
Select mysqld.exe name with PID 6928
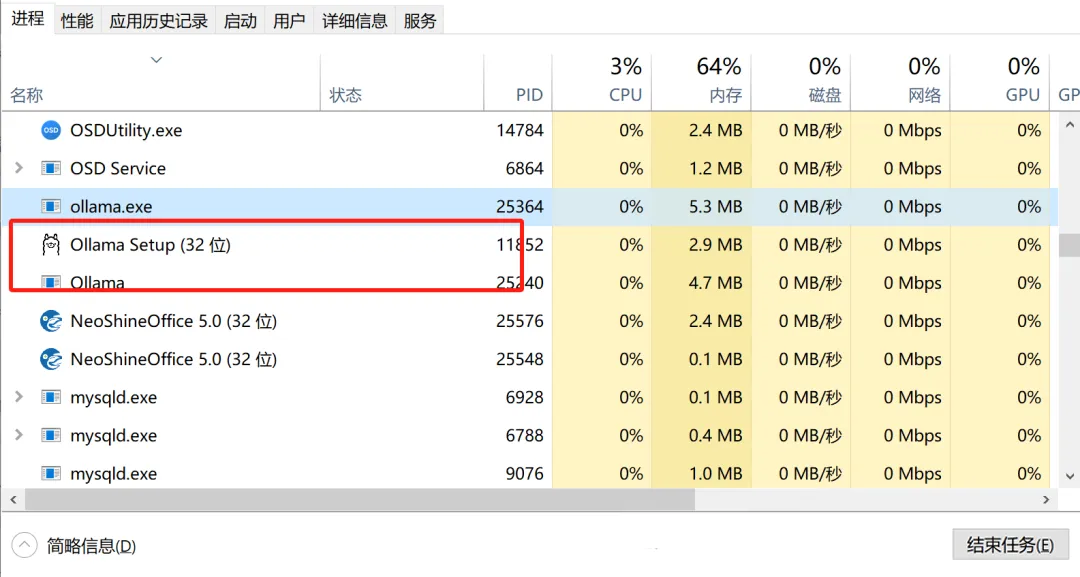114,397
